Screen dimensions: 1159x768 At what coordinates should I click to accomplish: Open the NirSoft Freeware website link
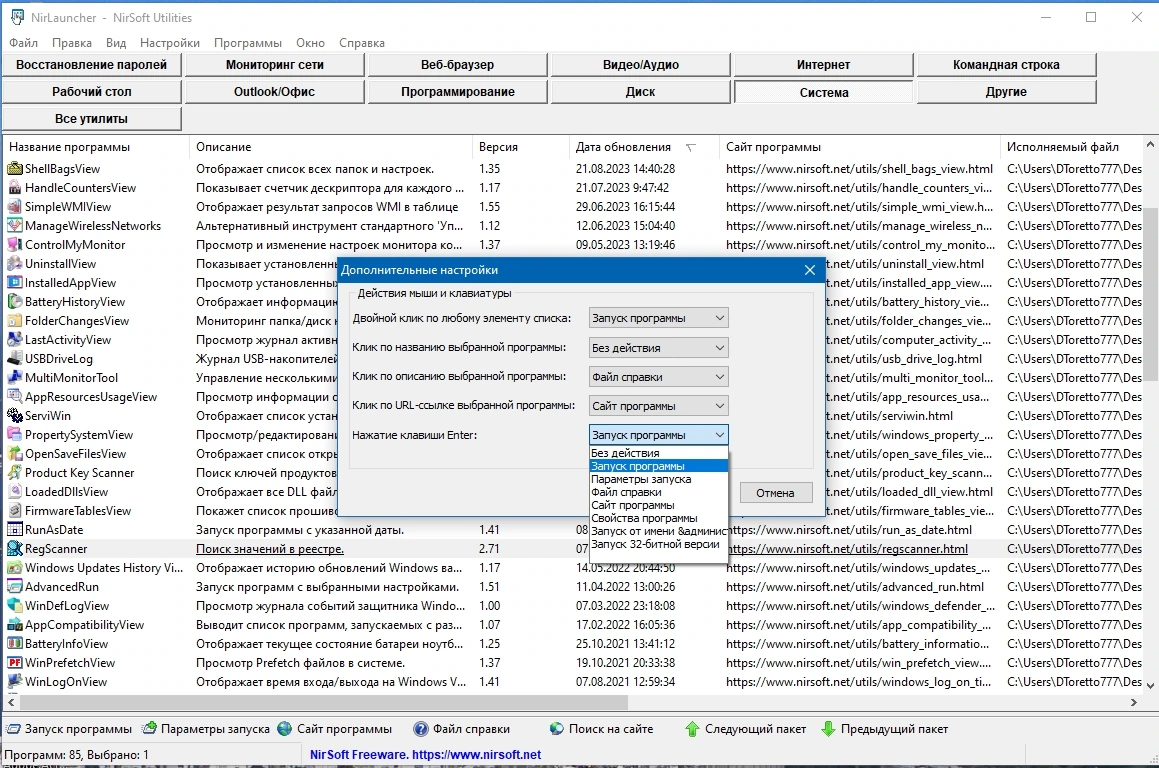425,755
